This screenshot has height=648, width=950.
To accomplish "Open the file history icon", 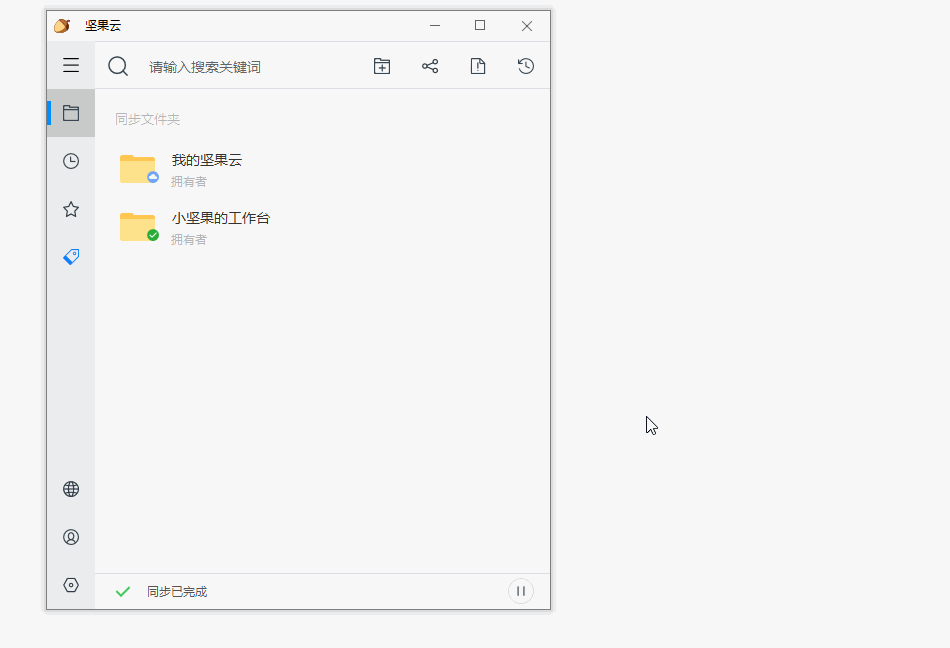I will point(526,66).
